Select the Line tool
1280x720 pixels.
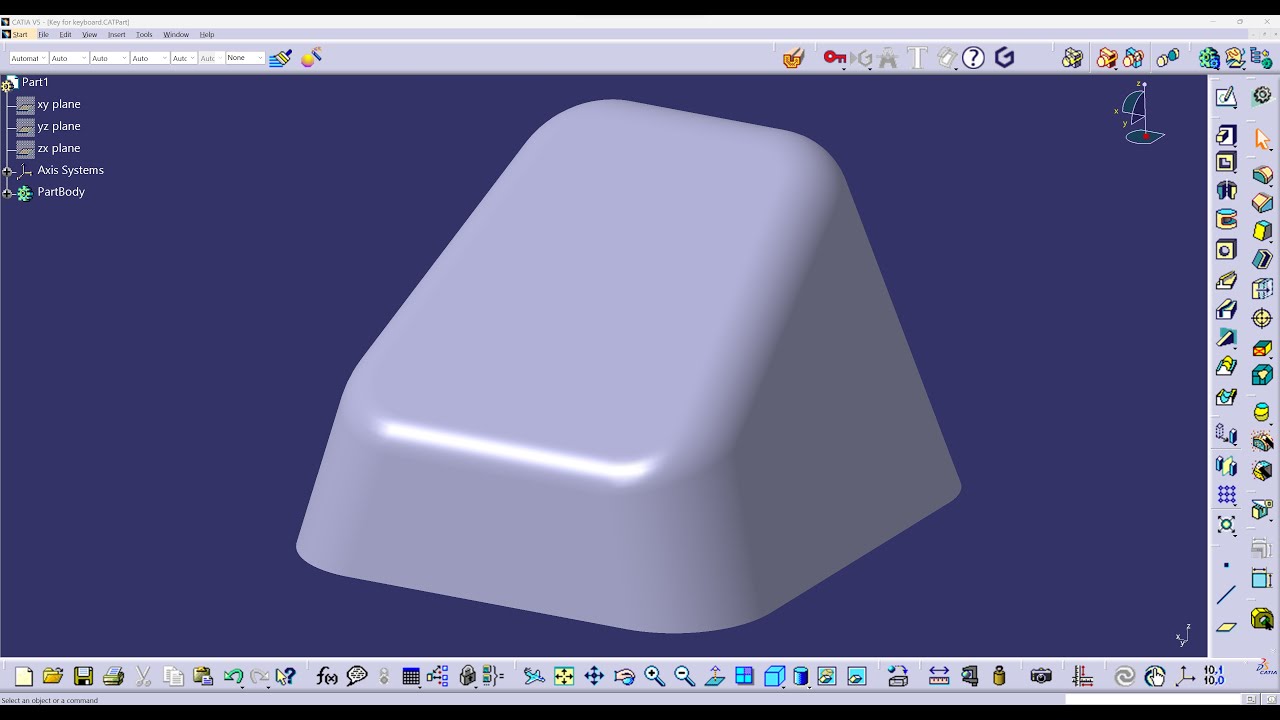coord(1226,595)
